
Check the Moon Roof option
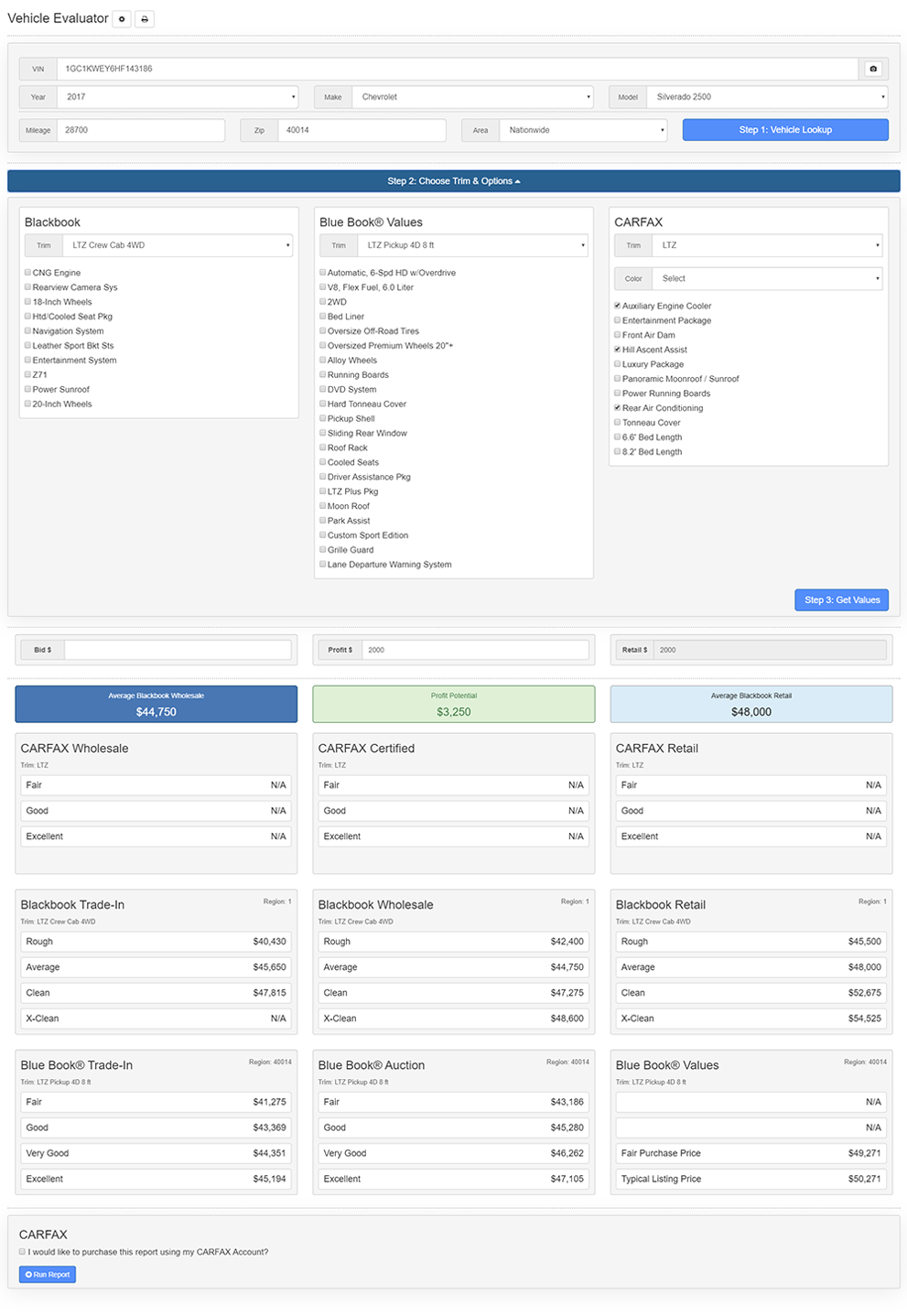point(323,505)
